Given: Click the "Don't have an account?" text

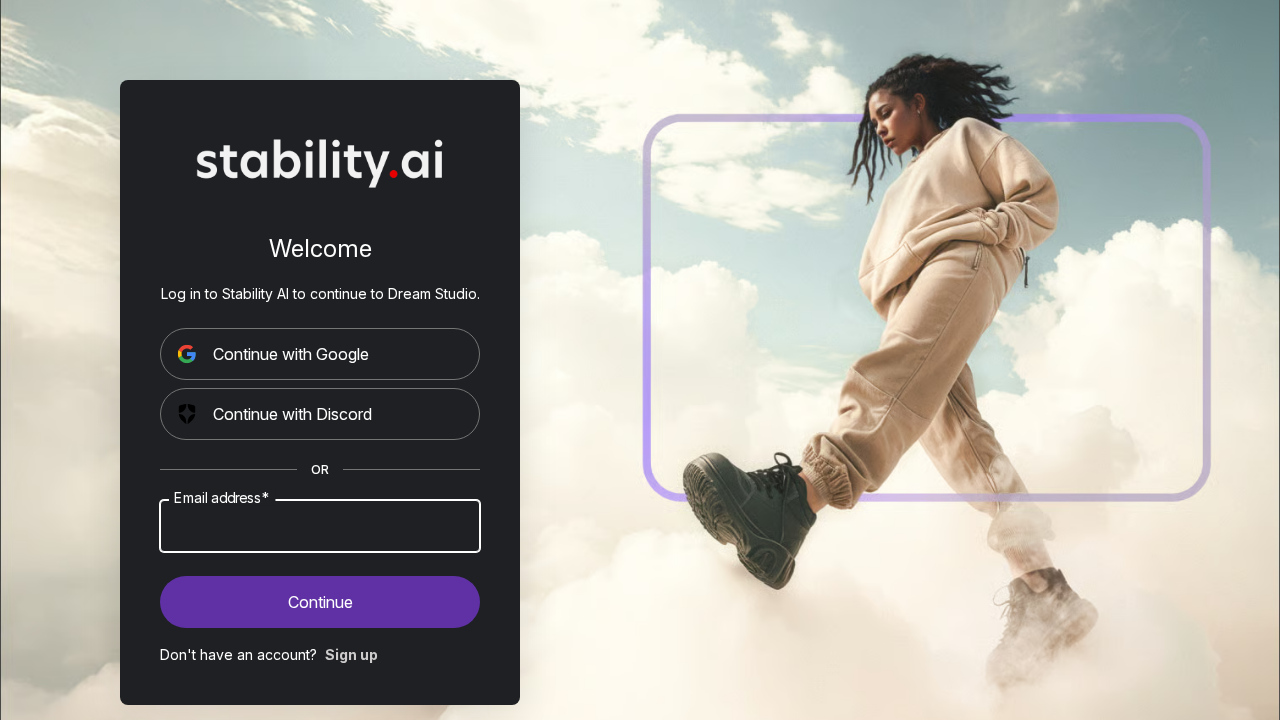Looking at the screenshot, I should pyautogui.click(x=238, y=655).
